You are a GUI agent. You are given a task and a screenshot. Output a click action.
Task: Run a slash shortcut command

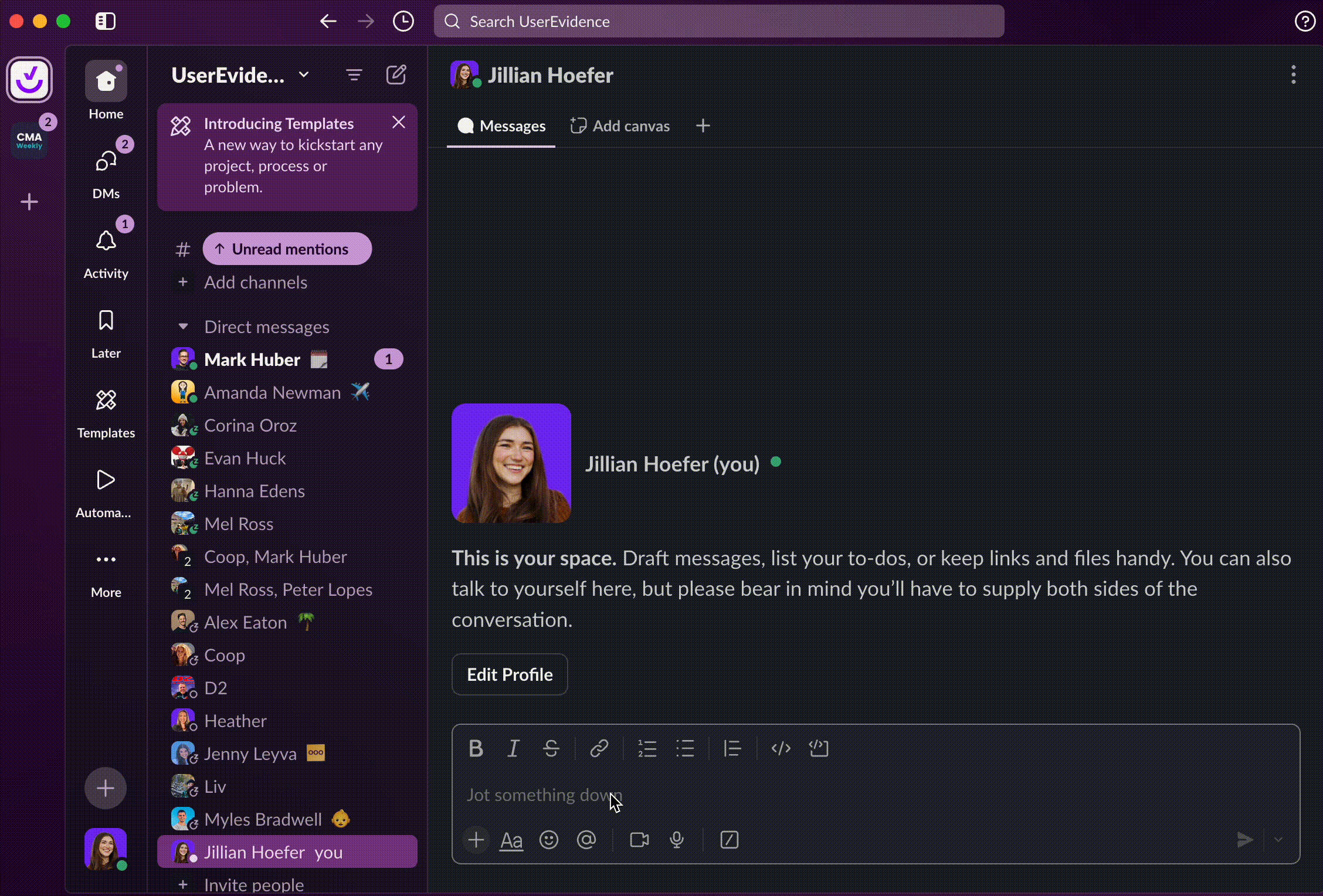click(x=730, y=840)
